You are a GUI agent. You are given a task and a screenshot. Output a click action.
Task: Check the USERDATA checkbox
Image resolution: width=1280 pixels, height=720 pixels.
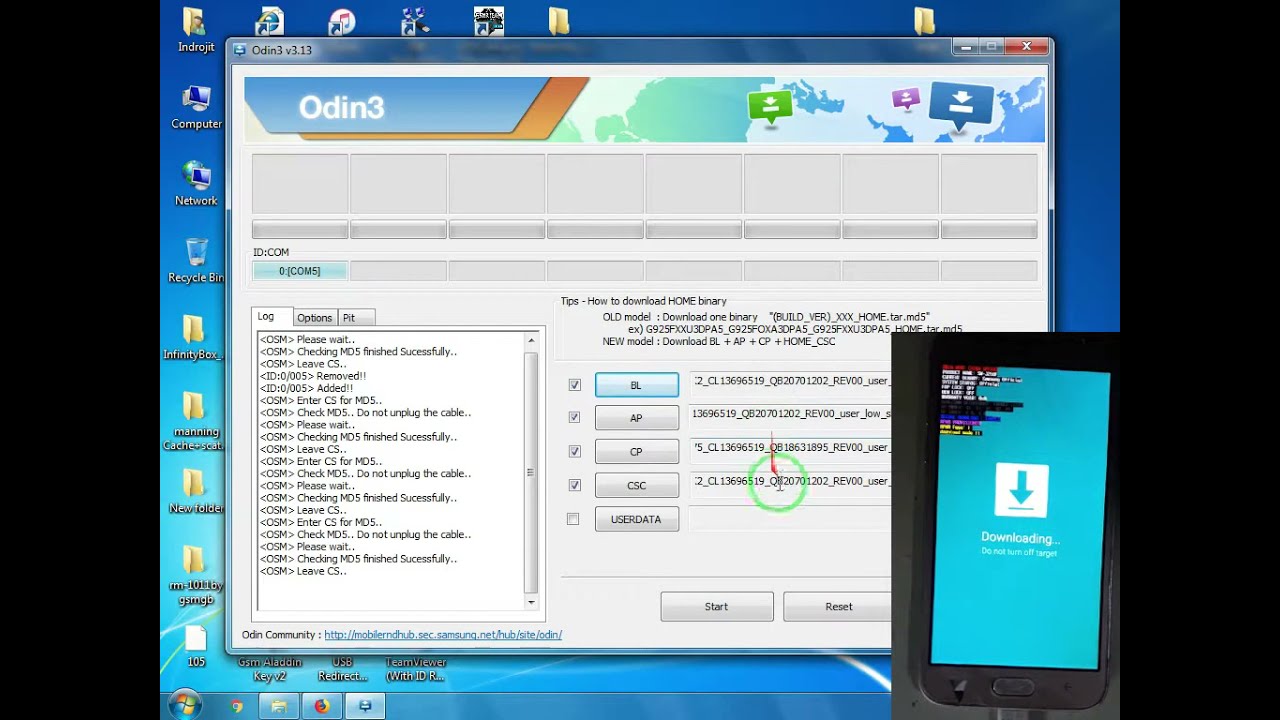click(573, 519)
